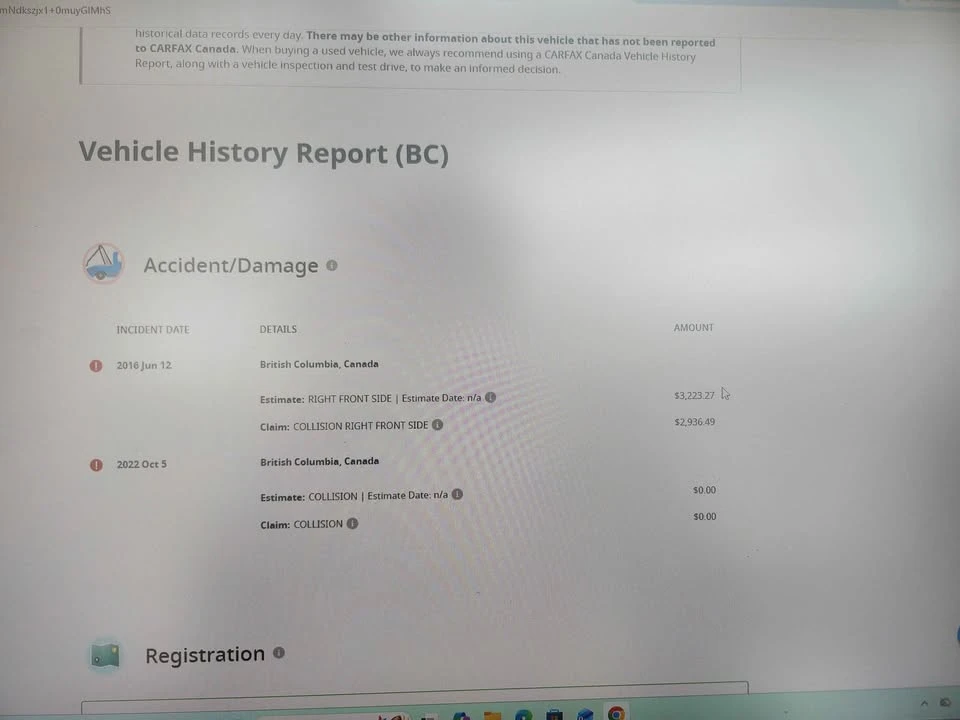Image resolution: width=960 pixels, height=720 pixels.
Task: Select the date 2016 Jun 12
Action: point(144,366)
